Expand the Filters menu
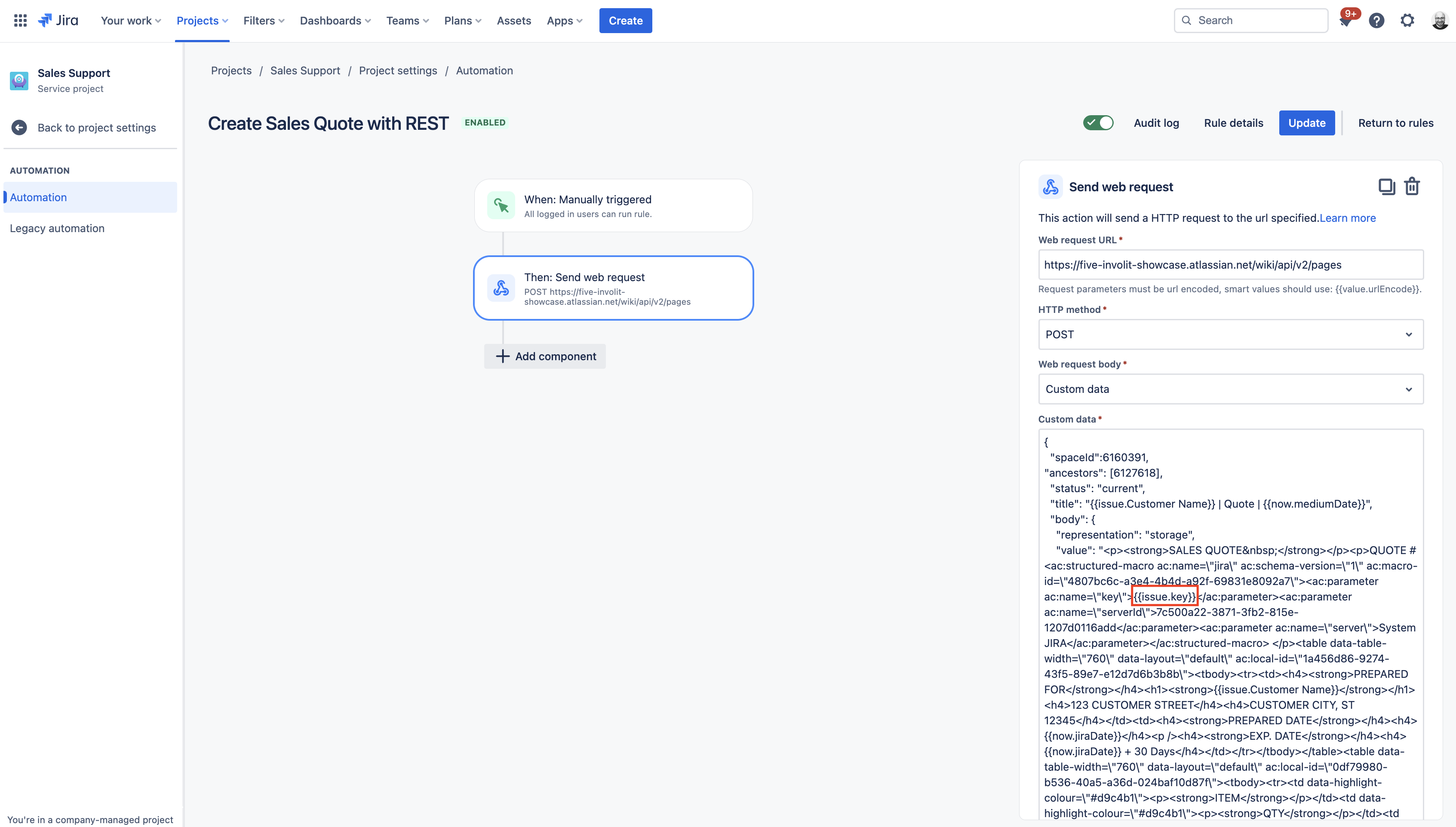The height and width of the screenshot is (827, 1456). tap(264, 21)
